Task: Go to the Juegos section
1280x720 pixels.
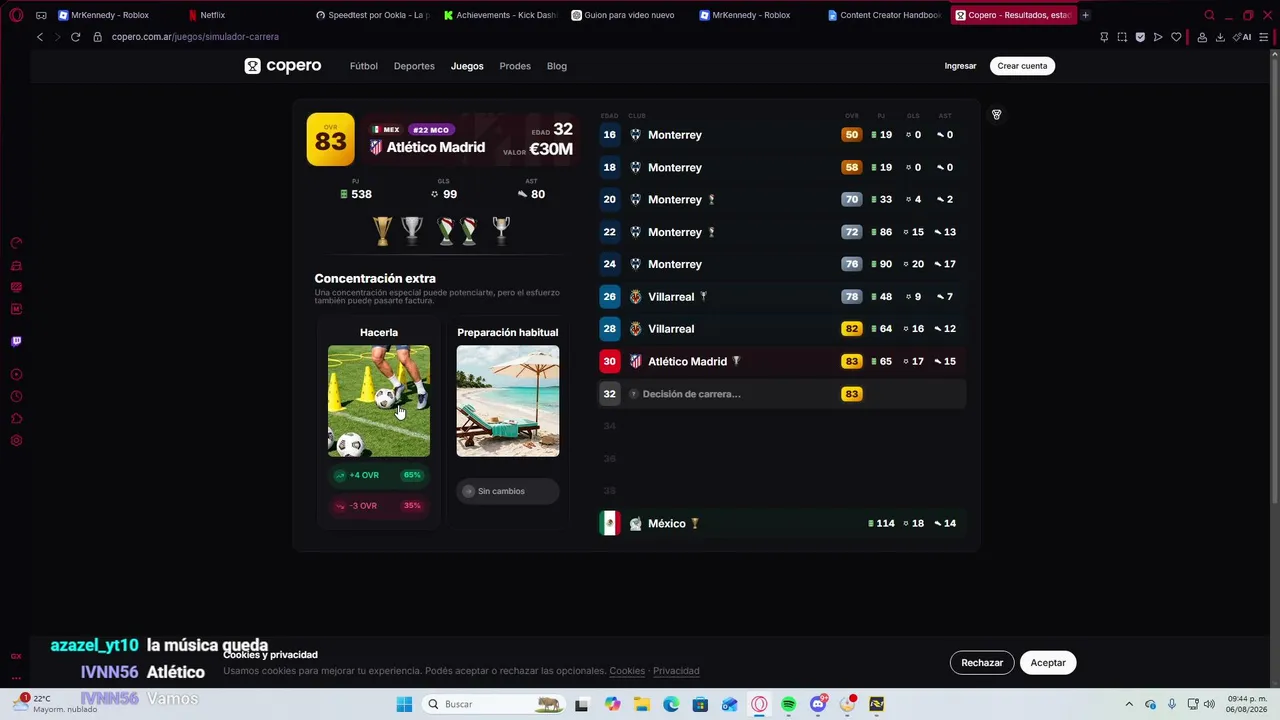Action: (x=467, y=66)
